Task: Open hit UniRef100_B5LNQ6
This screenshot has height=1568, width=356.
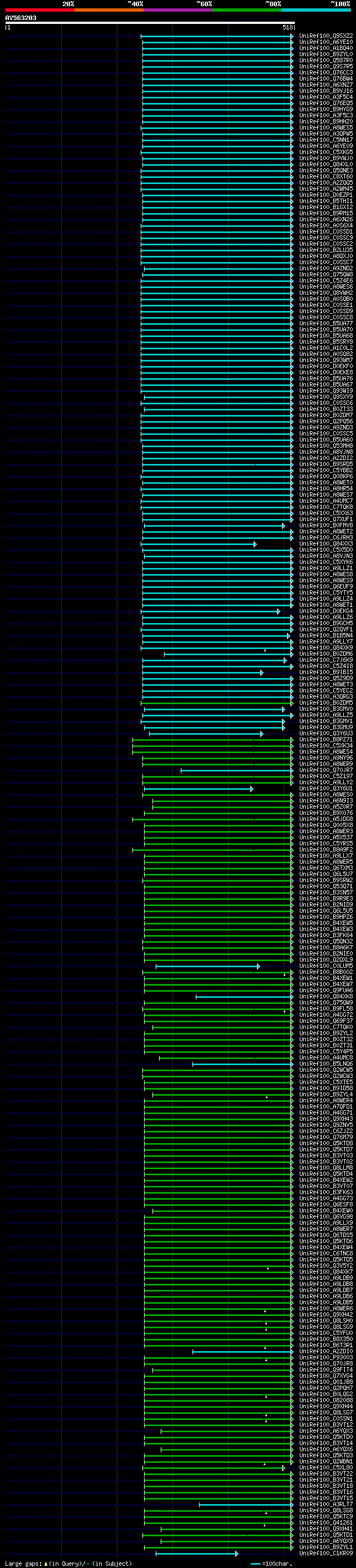Action: point(326,1064)
